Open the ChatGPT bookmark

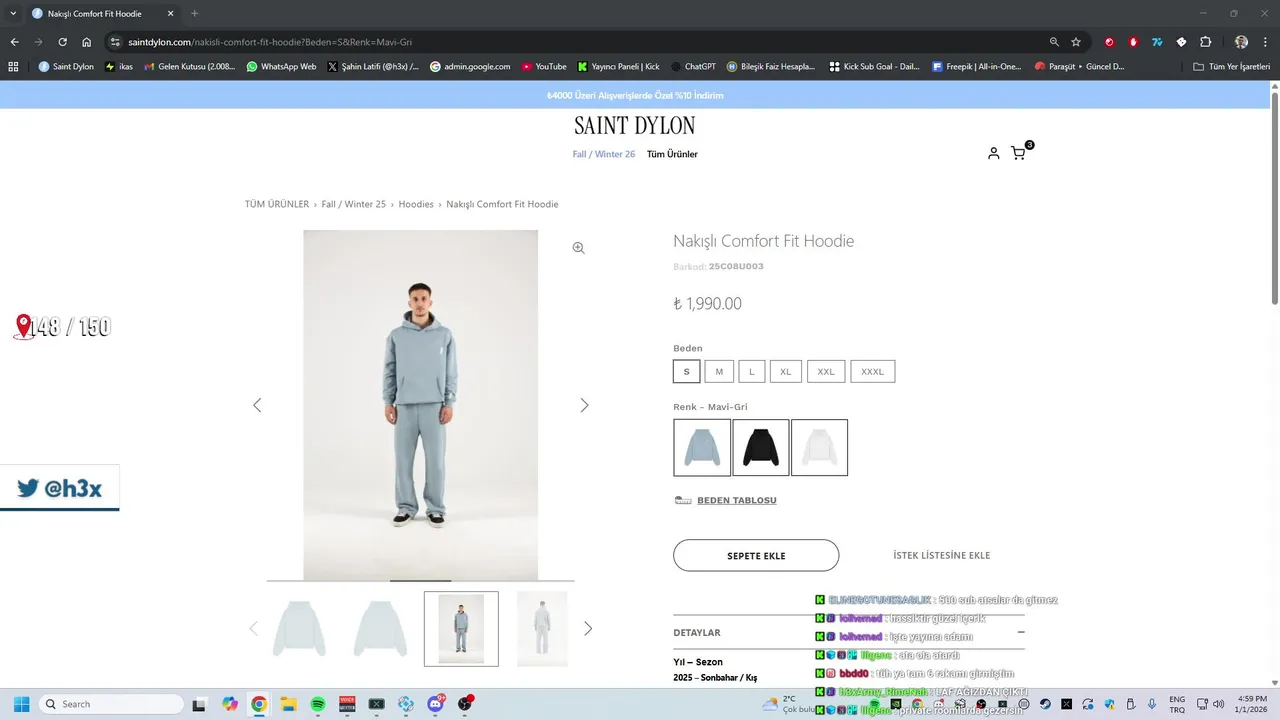(x=693, y=66)
